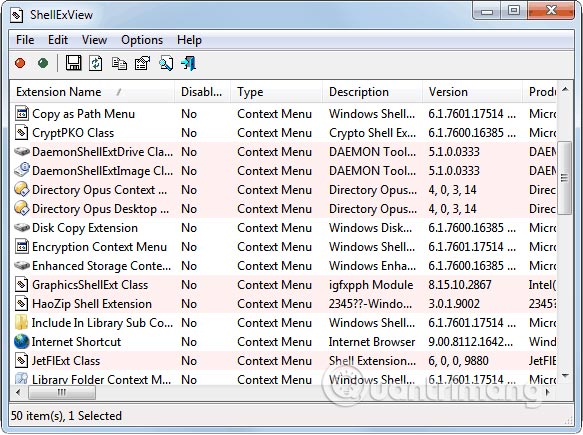583x435 pixels.
Task: Click the status bar item count text
Action: (66, 415)
